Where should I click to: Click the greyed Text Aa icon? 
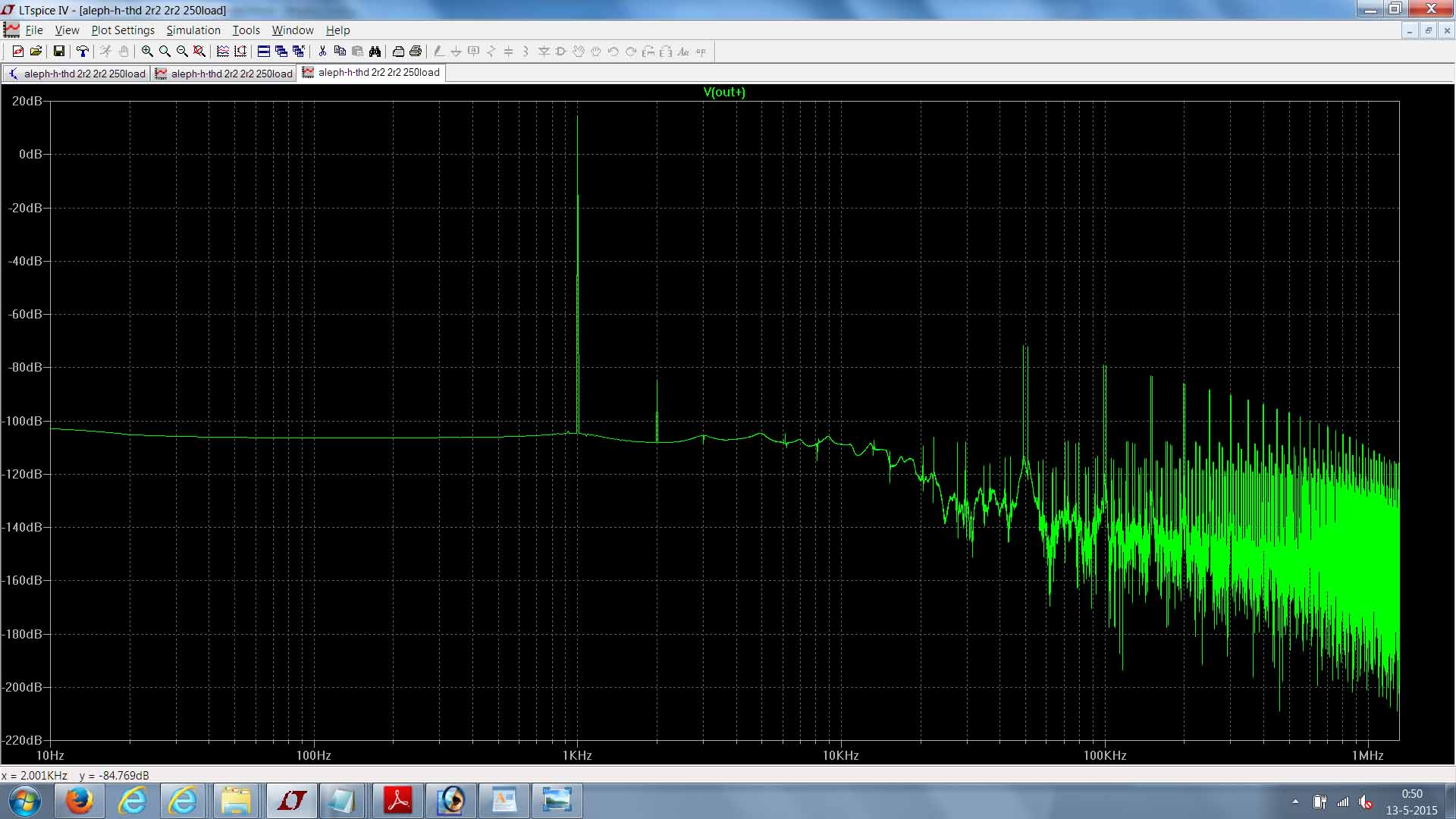tap(683, 52)
